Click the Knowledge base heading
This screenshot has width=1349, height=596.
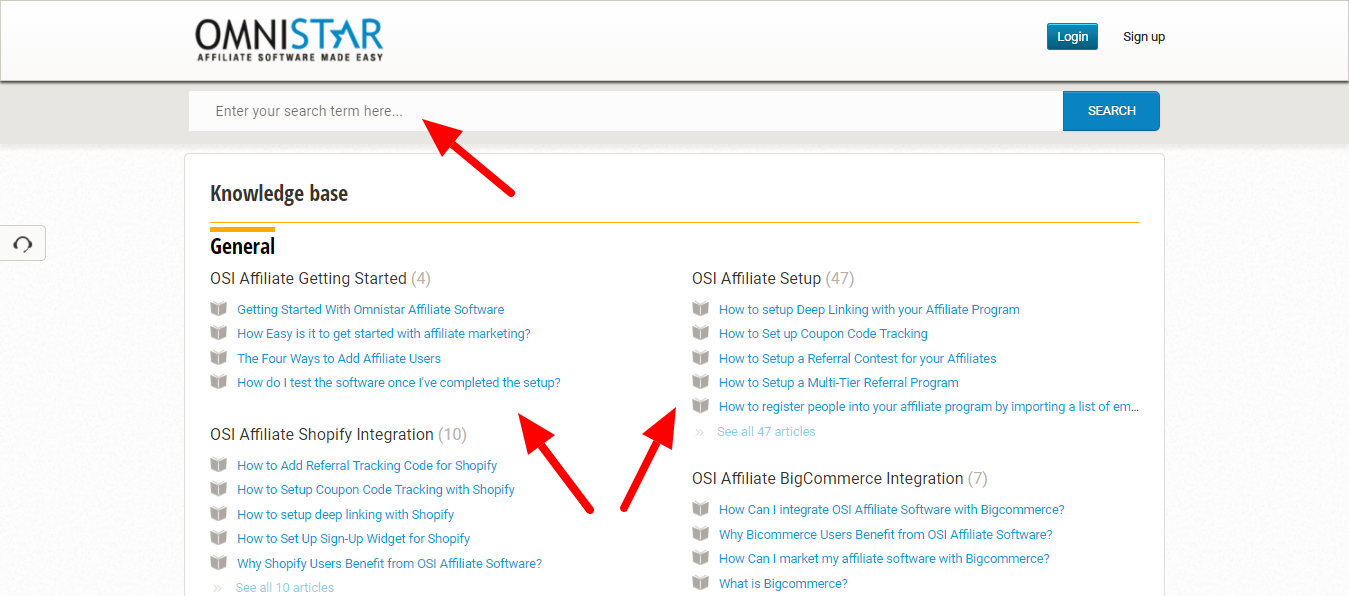[x=279, y=194]
